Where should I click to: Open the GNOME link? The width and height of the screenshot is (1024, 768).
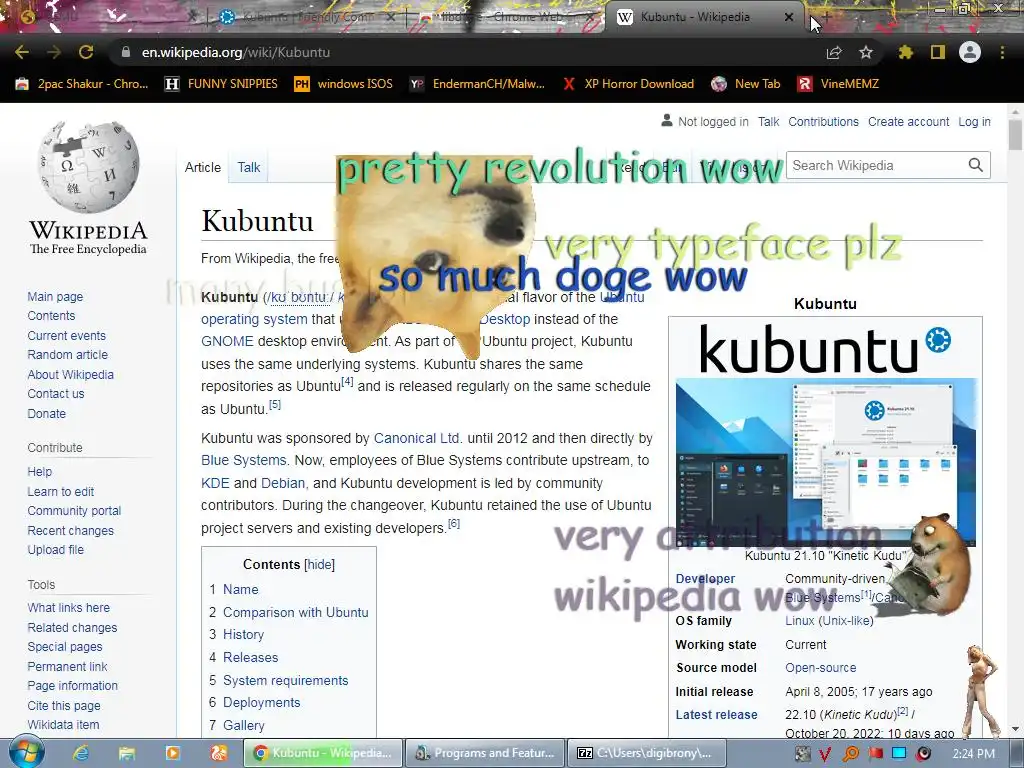(227, 342)
